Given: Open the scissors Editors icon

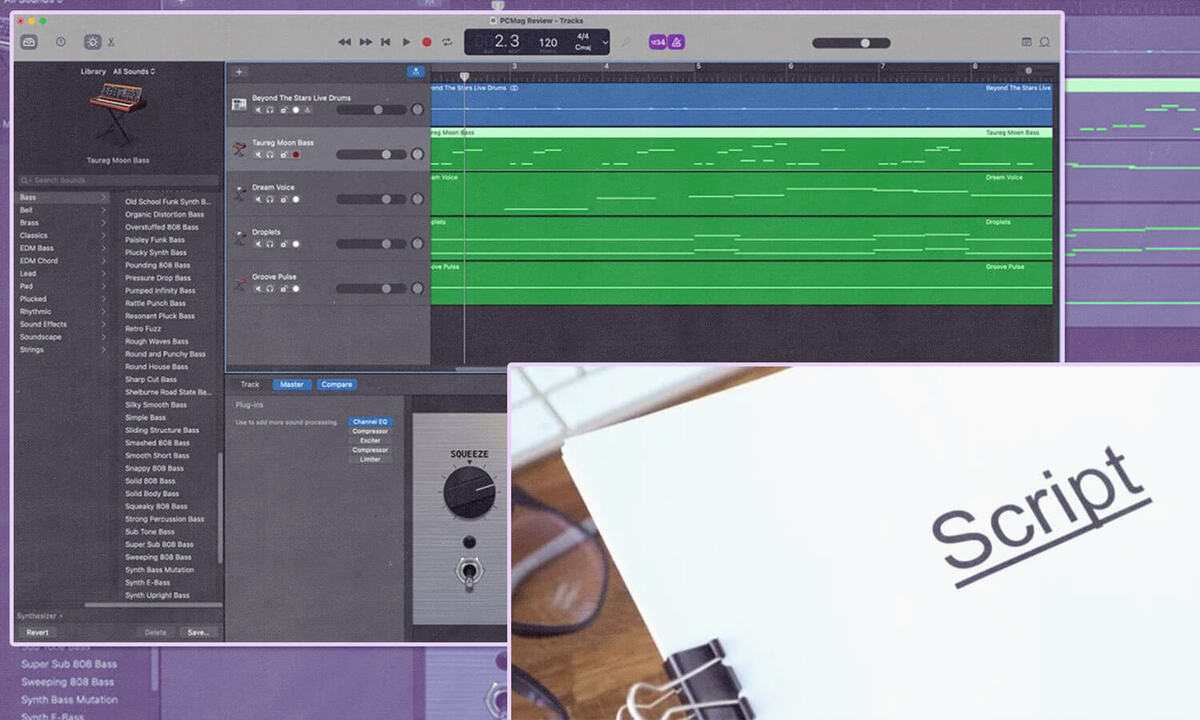Looking at the screenshot, I should (111, 42).
